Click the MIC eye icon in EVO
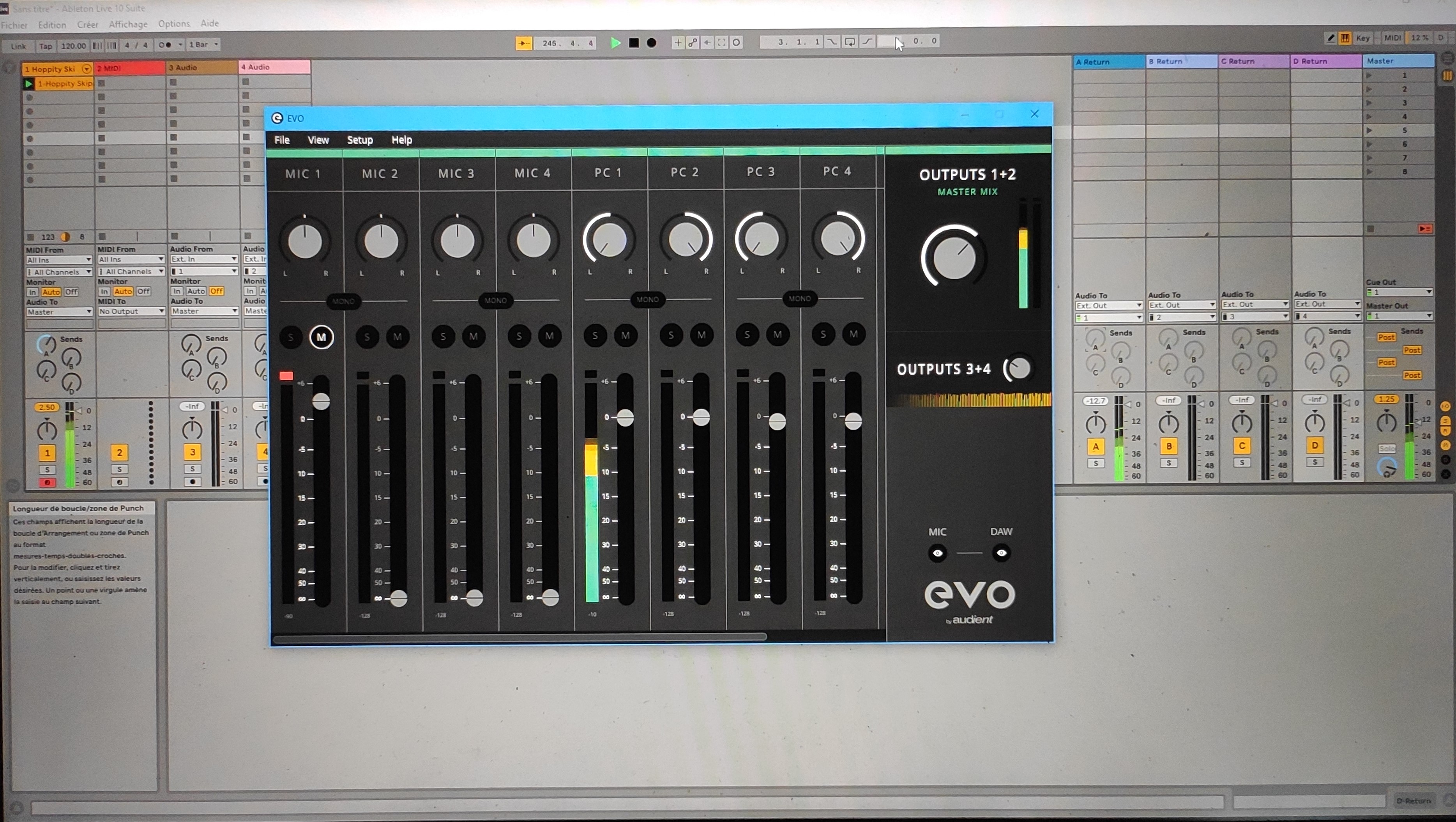Screen dimensions: 1456x822 point(937,553)
